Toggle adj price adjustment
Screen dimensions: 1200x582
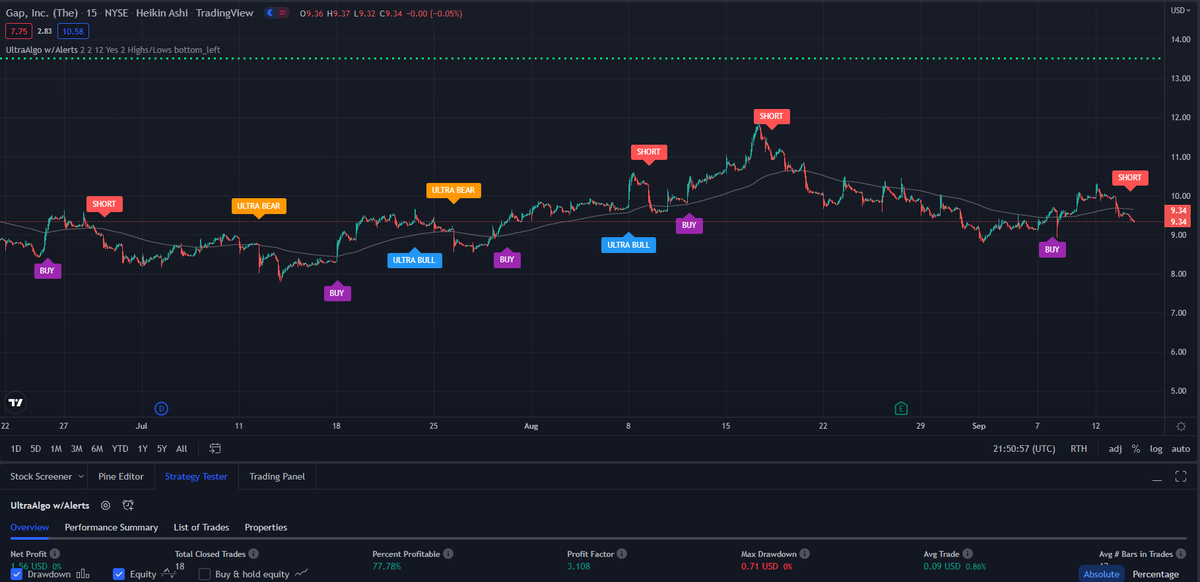point(1115,449)
